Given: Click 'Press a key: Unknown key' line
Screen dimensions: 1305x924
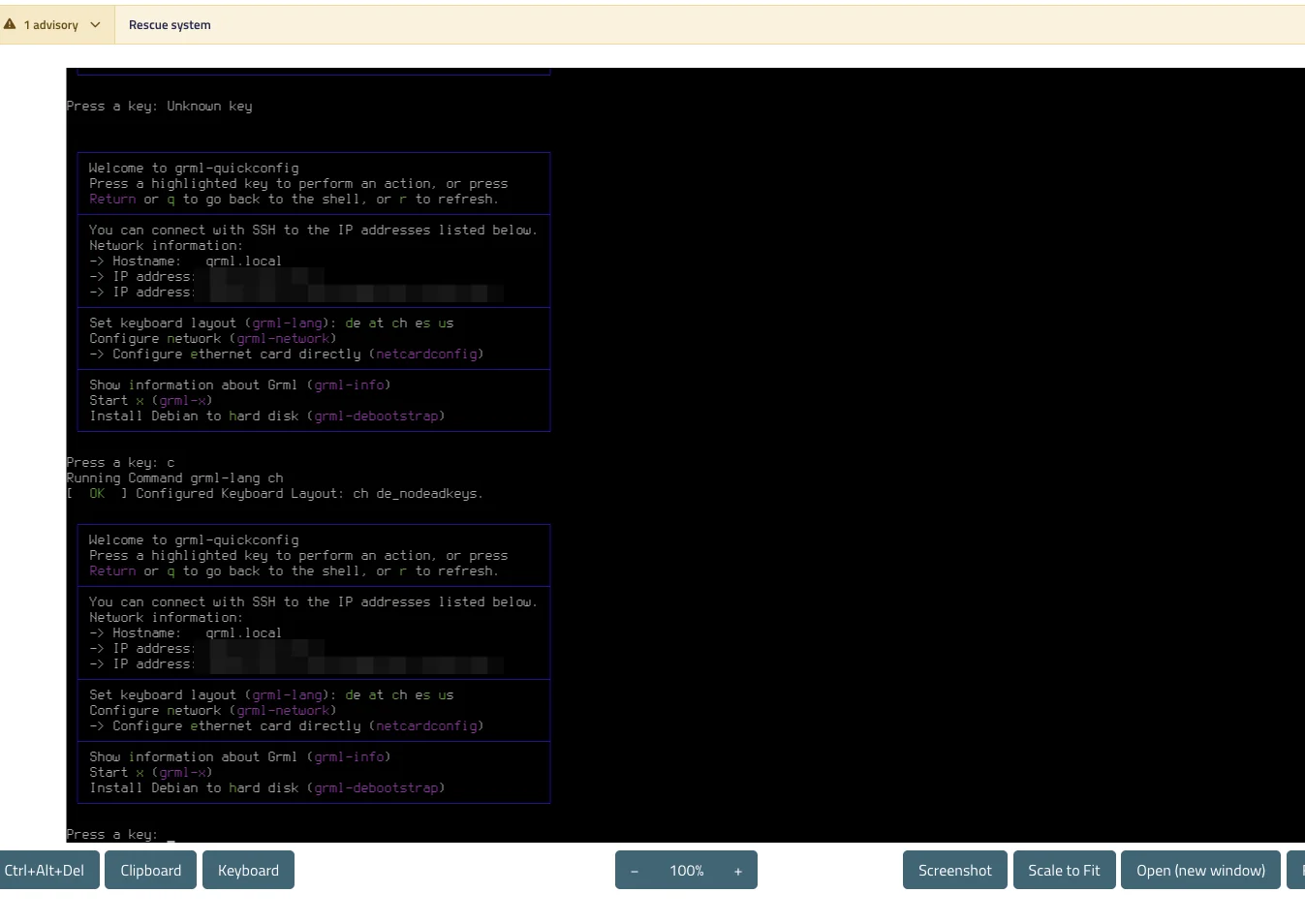Looking at the screenshot, I should [159, 106].
